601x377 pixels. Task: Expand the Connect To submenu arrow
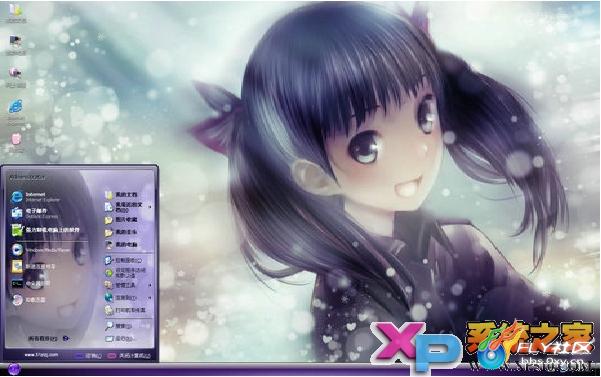[x=150, y=298]
